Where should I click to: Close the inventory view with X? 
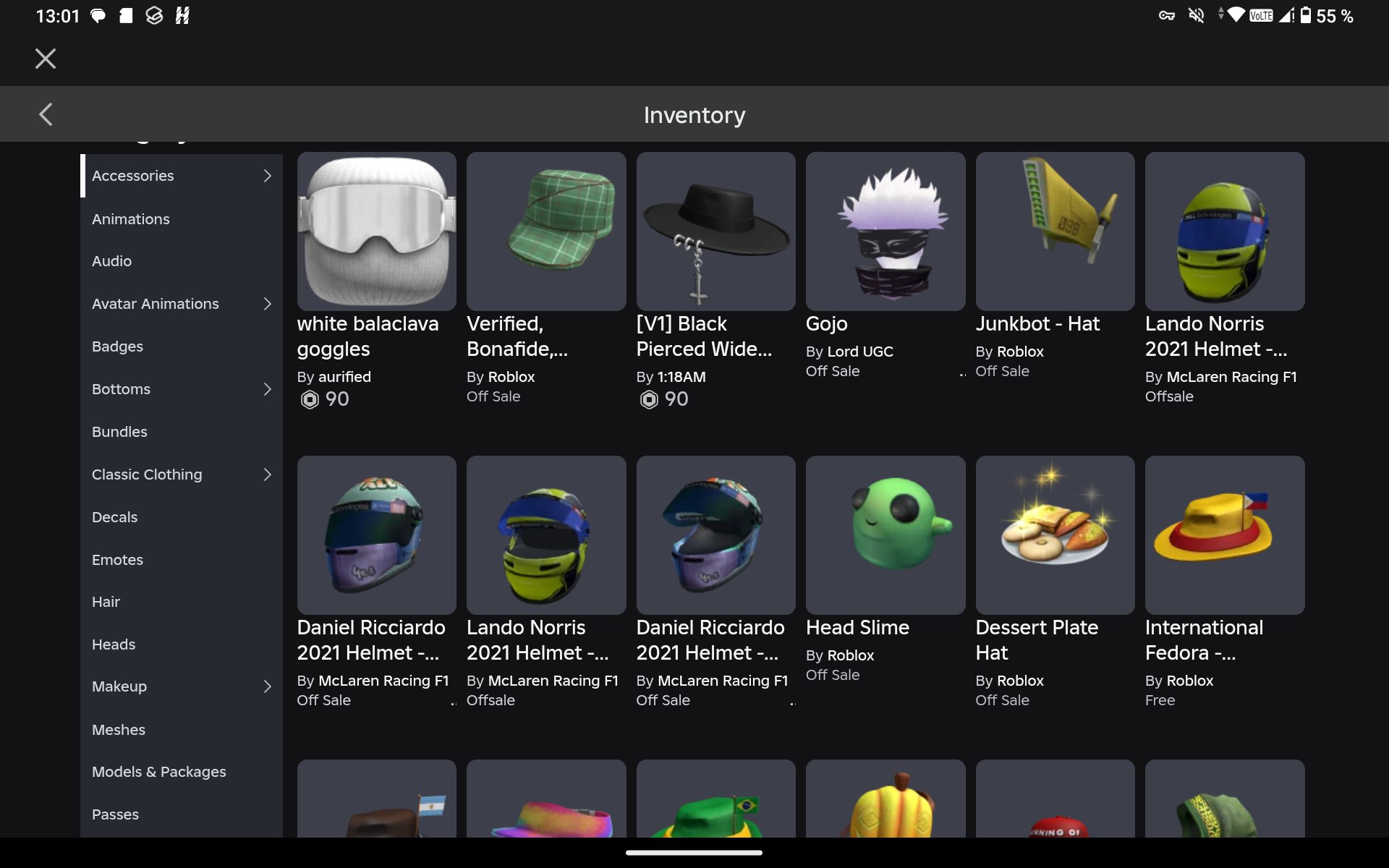[46, 59]
